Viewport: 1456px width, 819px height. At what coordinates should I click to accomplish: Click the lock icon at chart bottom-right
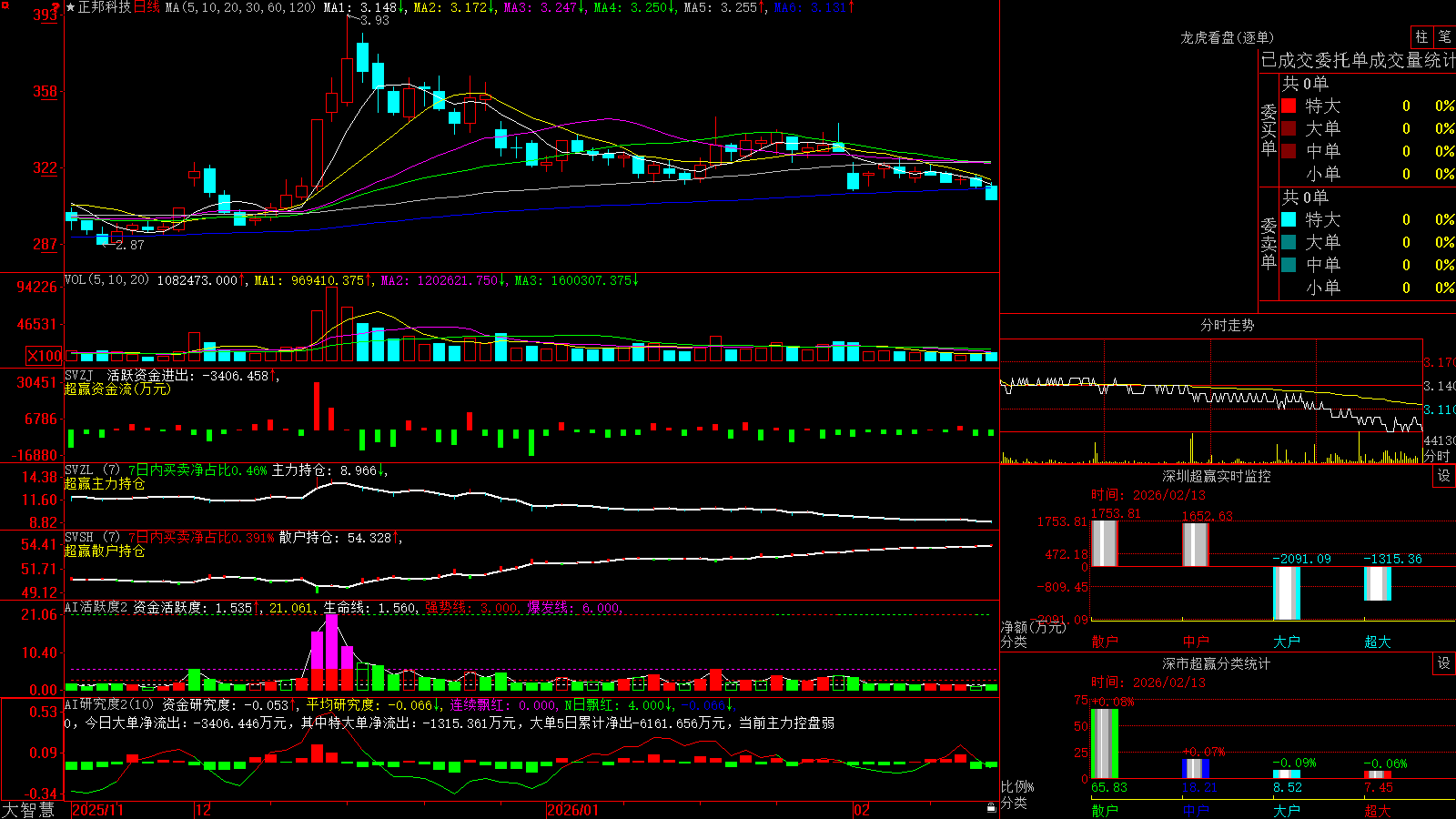pos(992,808)
